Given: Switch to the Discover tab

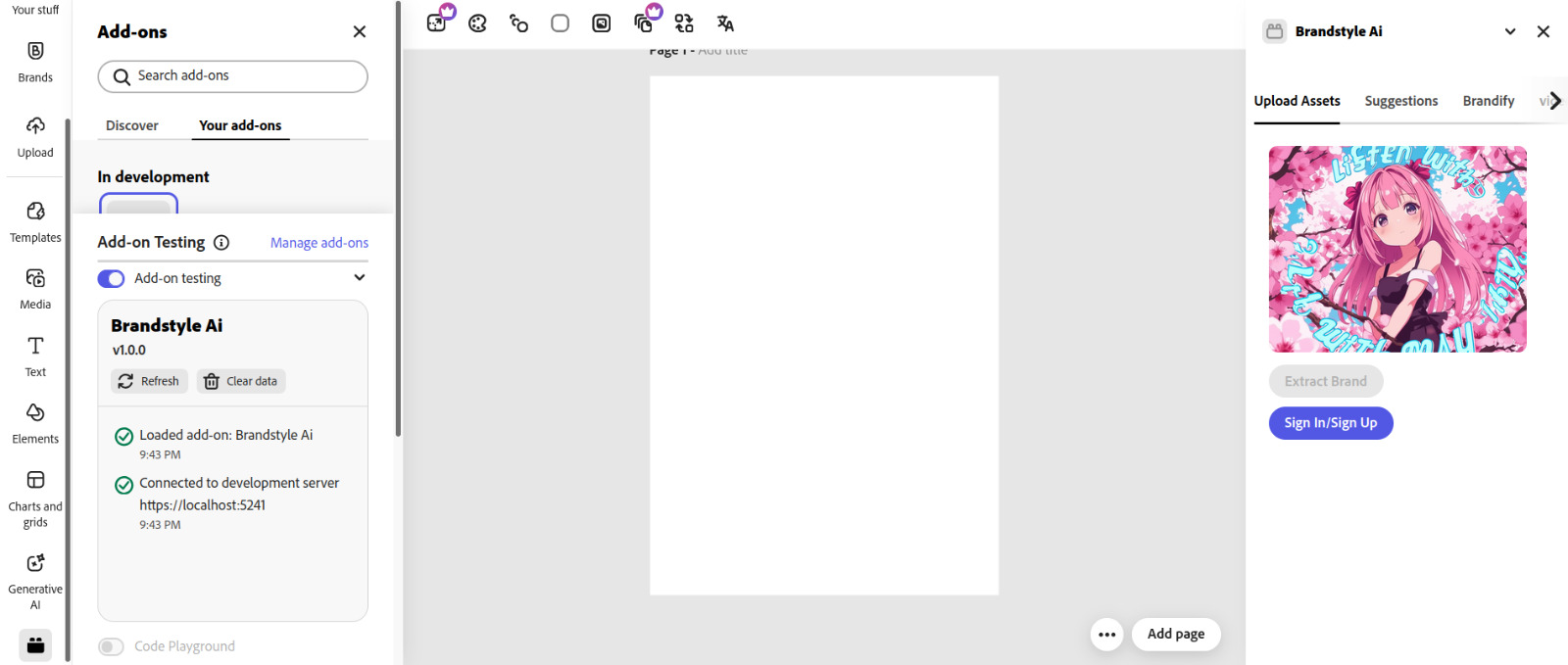Looking at the screenshot, I should tap(131, 125).
